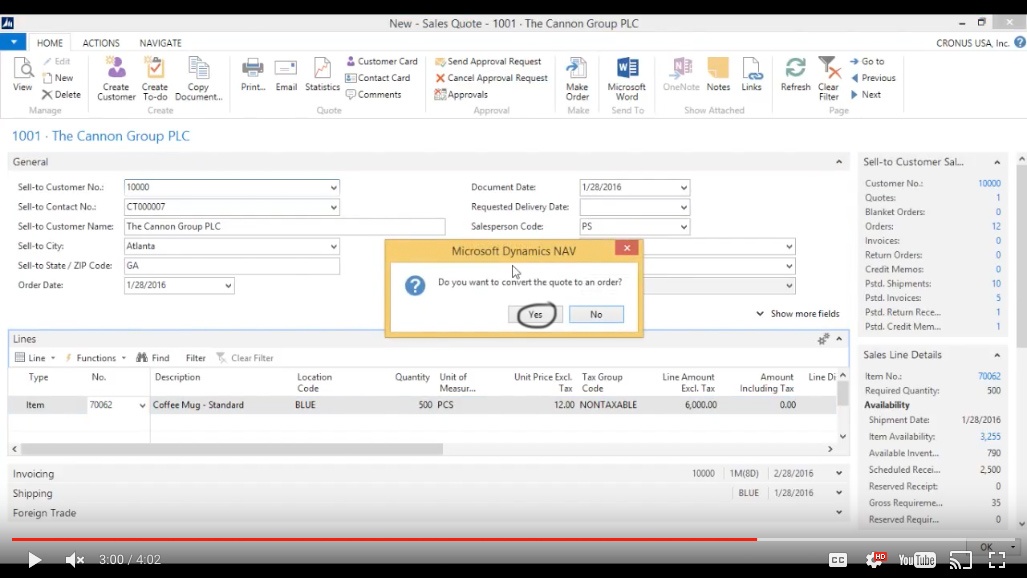Expand the Invoicing section
Image resolution: width=1027 pixels, height=578 pixels.
tap(839, 473)
